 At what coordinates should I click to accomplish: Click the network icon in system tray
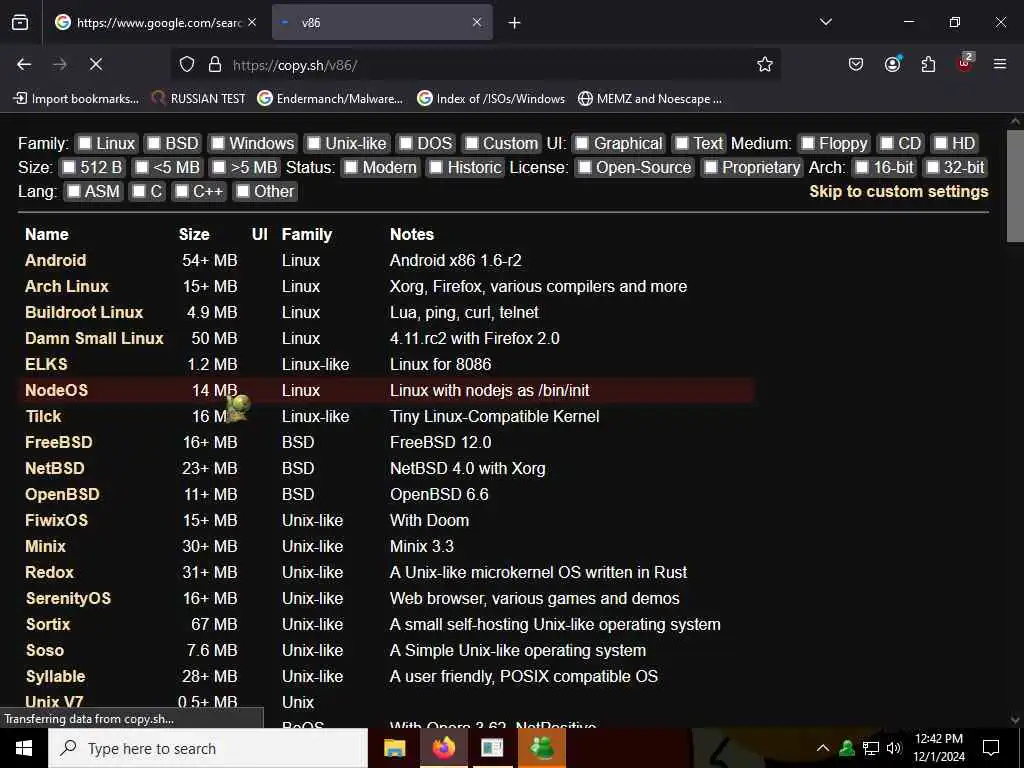tap(870, 748)
